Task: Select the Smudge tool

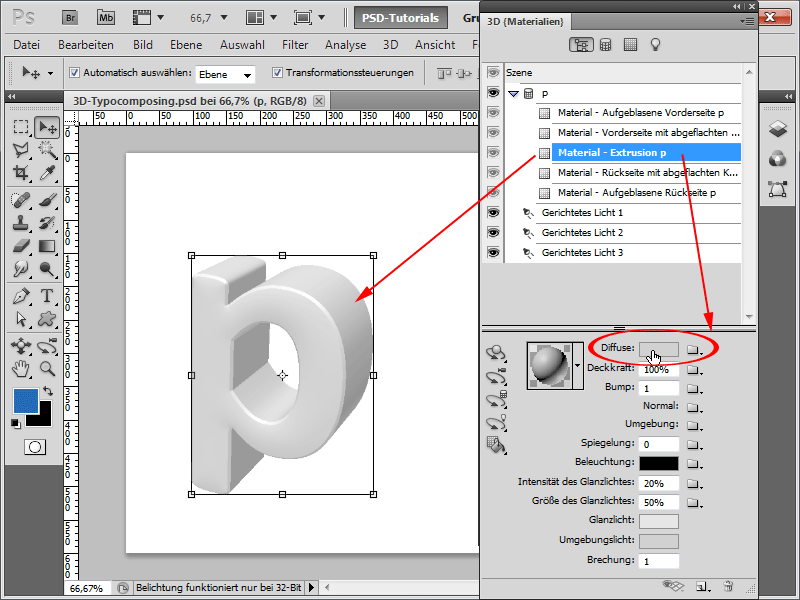Action: tap(20, 268)
